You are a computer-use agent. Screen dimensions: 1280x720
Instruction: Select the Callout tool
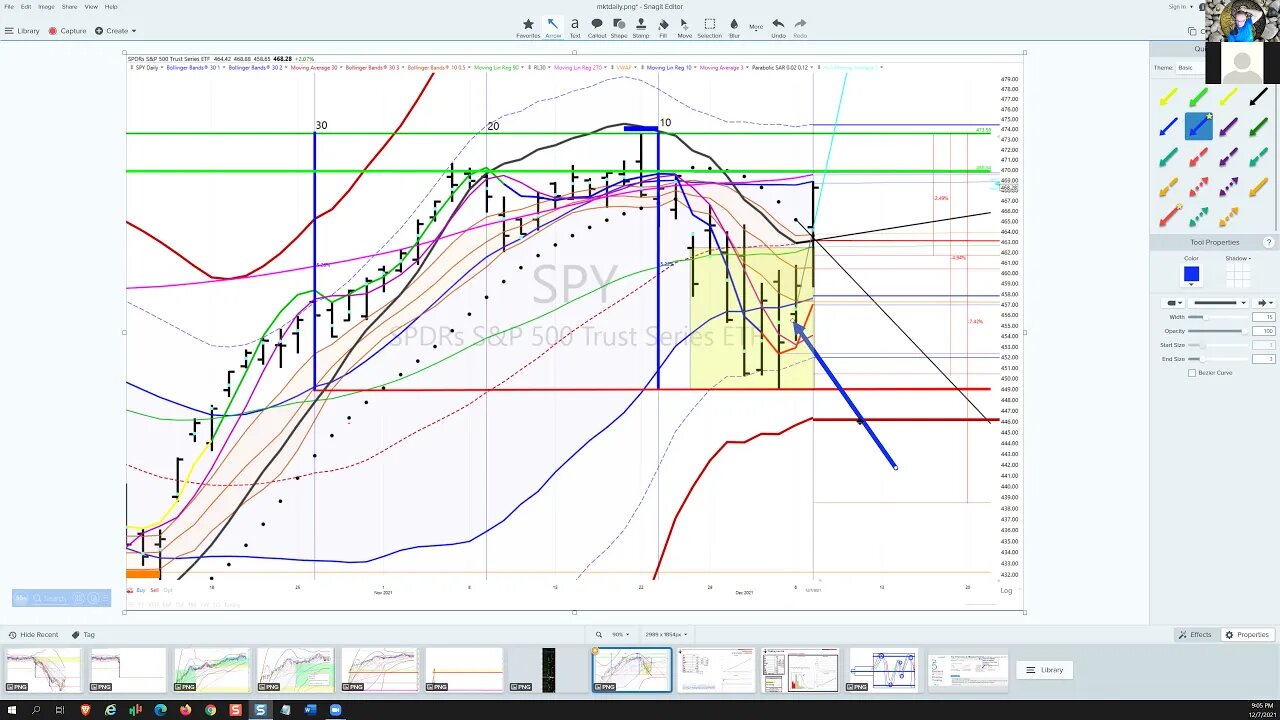click(597, 28)
